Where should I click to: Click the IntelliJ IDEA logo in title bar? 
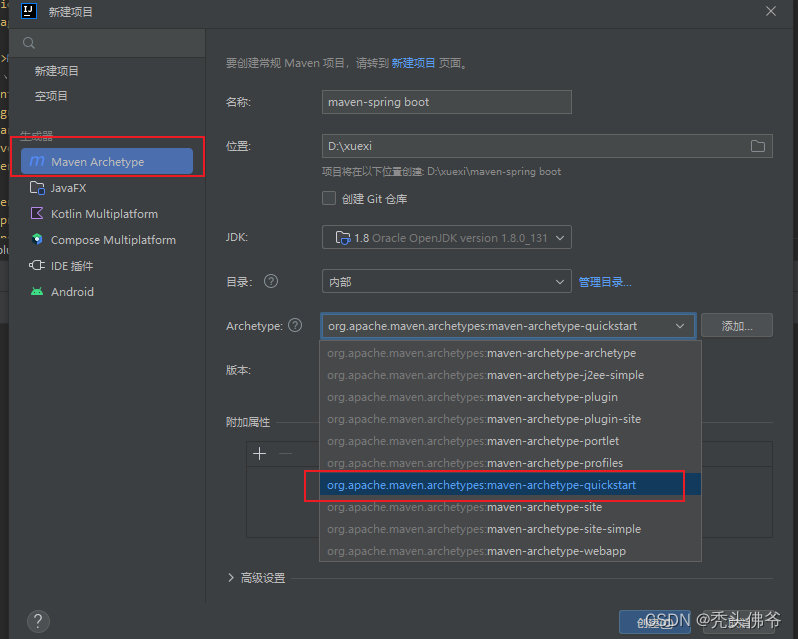(29, 11)
